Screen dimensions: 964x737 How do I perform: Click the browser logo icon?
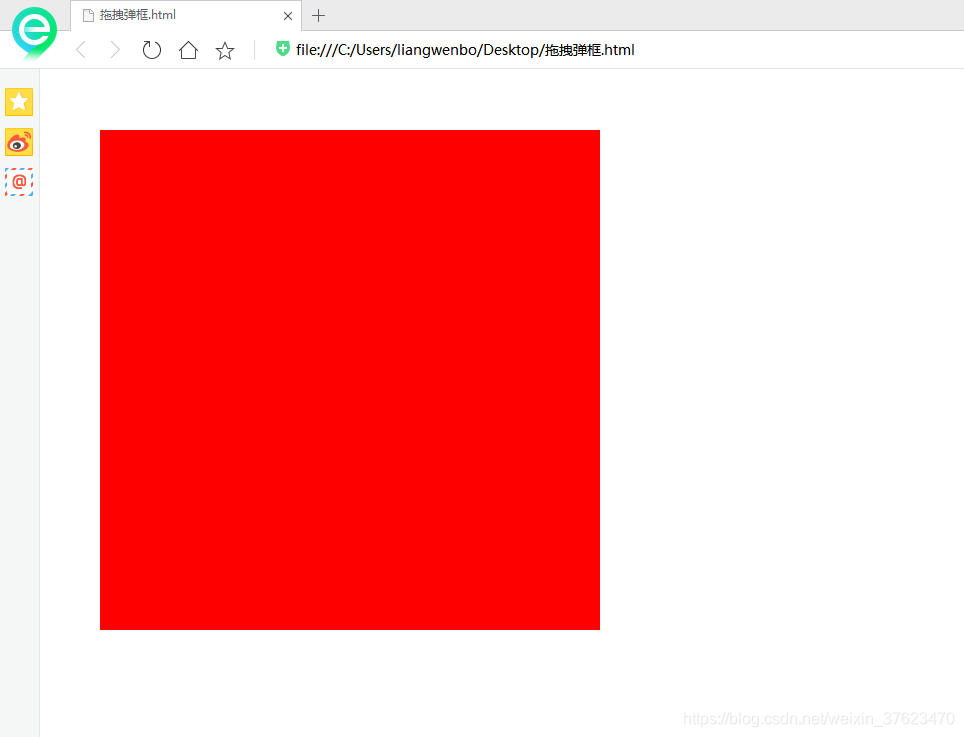(x=34, y=33)
